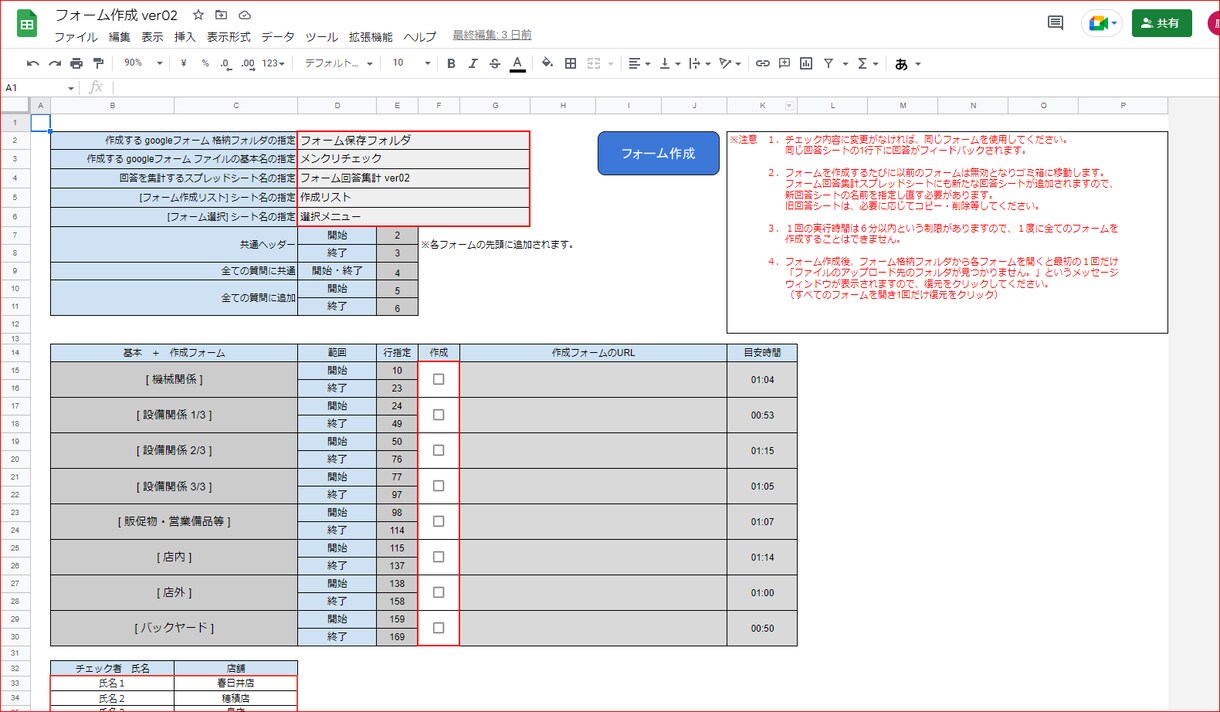Redo the last action
Screen dimensions: 1220x712
pos(55,63)
